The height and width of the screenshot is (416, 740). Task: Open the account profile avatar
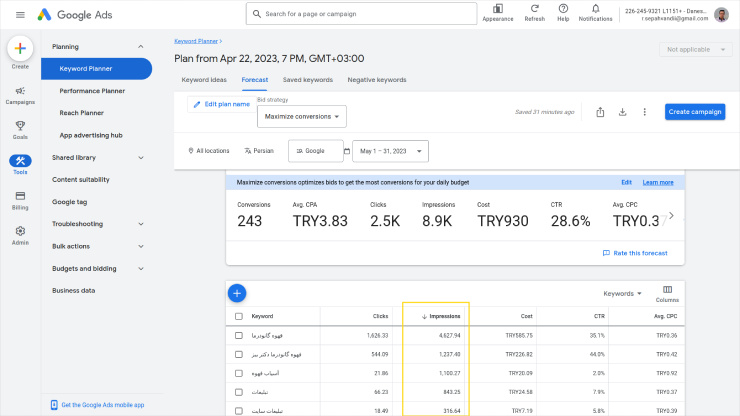721,15
